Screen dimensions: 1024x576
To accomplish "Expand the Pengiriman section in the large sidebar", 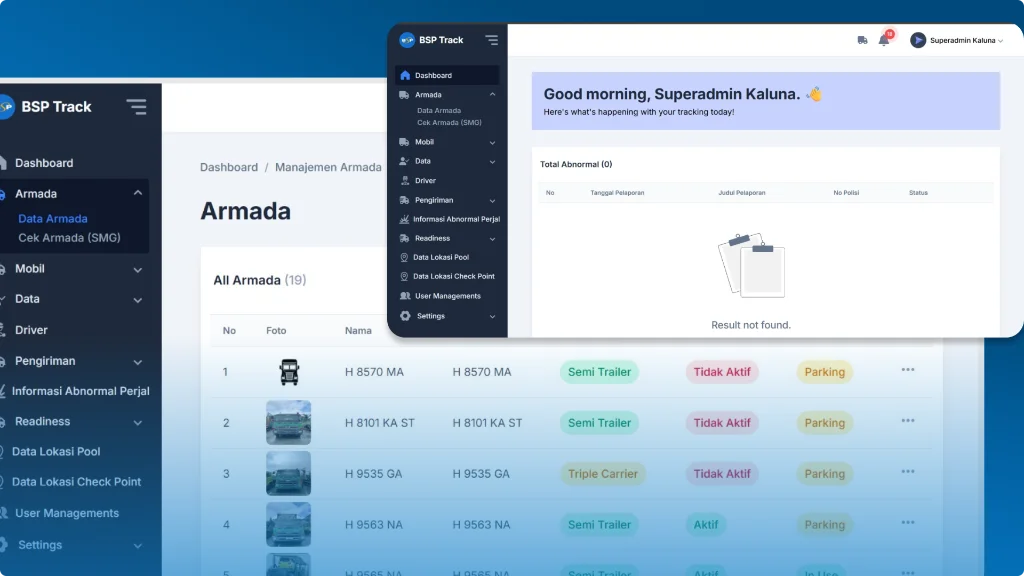I will pyautogui.click(x=138, y=361).
